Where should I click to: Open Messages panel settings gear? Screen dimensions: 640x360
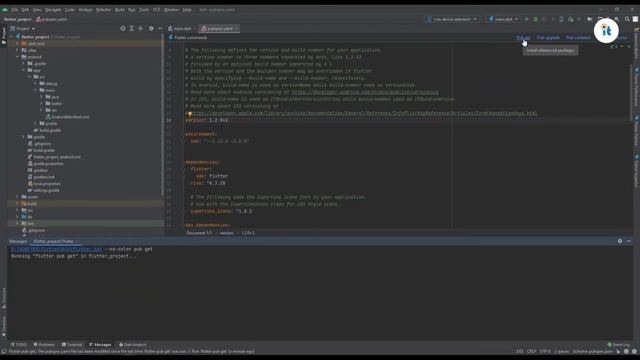pyautogui.click(x=620, y=241)
